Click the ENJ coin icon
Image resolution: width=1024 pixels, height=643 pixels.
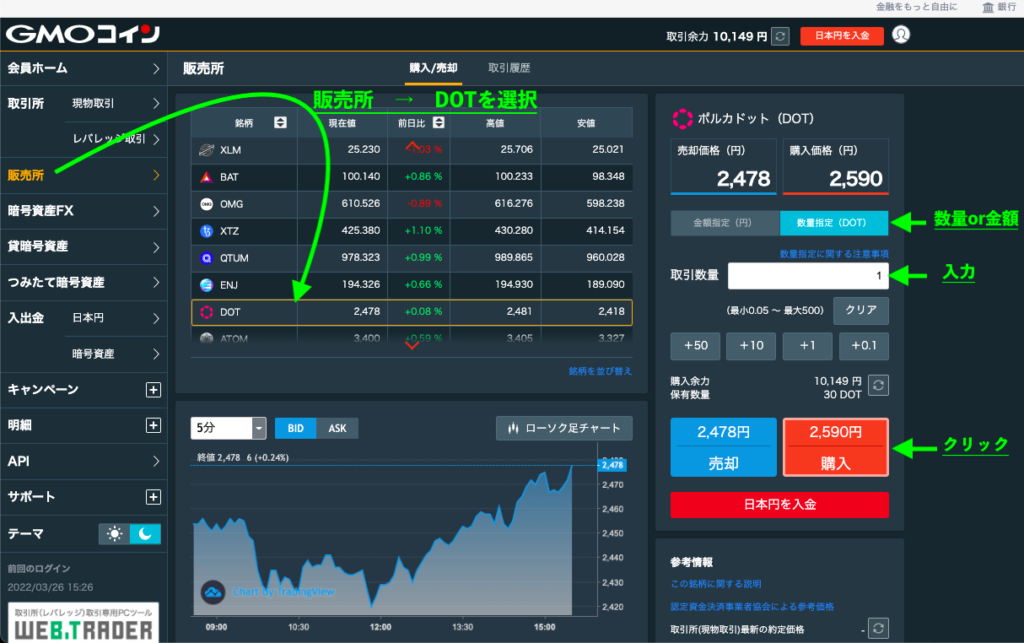pos(206,285)
